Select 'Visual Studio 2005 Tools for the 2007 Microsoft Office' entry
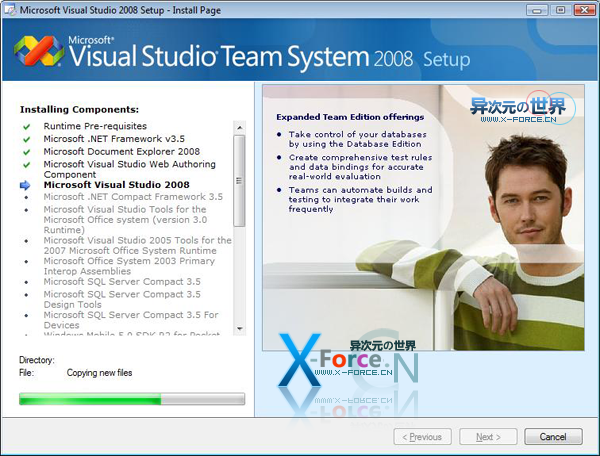 pyautogui.click(x=137, y=245)
